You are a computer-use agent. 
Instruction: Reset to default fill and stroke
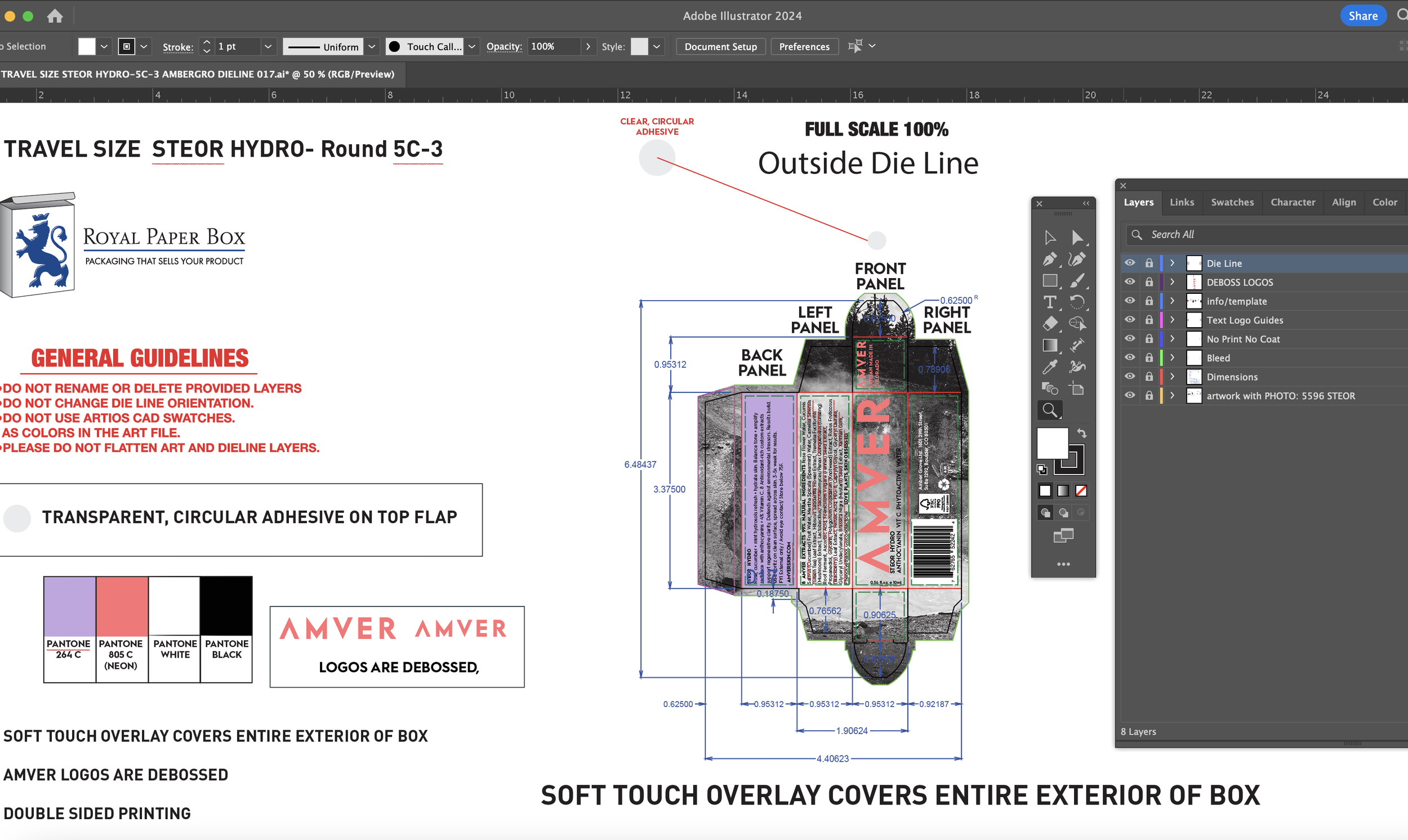1042,469
